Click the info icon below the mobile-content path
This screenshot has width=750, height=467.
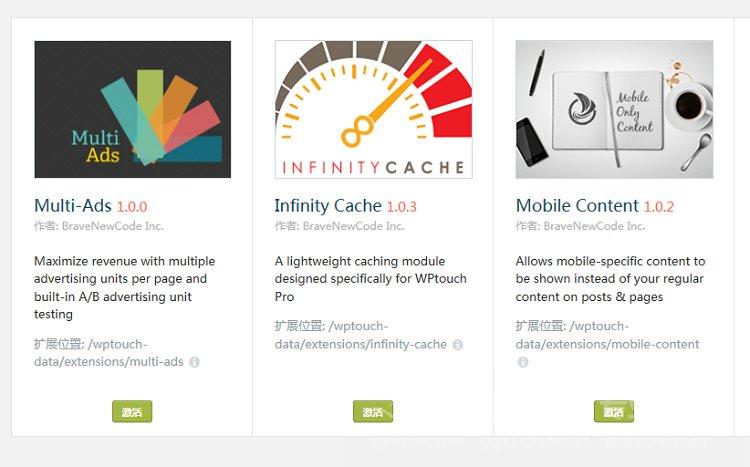coord(523,362)
